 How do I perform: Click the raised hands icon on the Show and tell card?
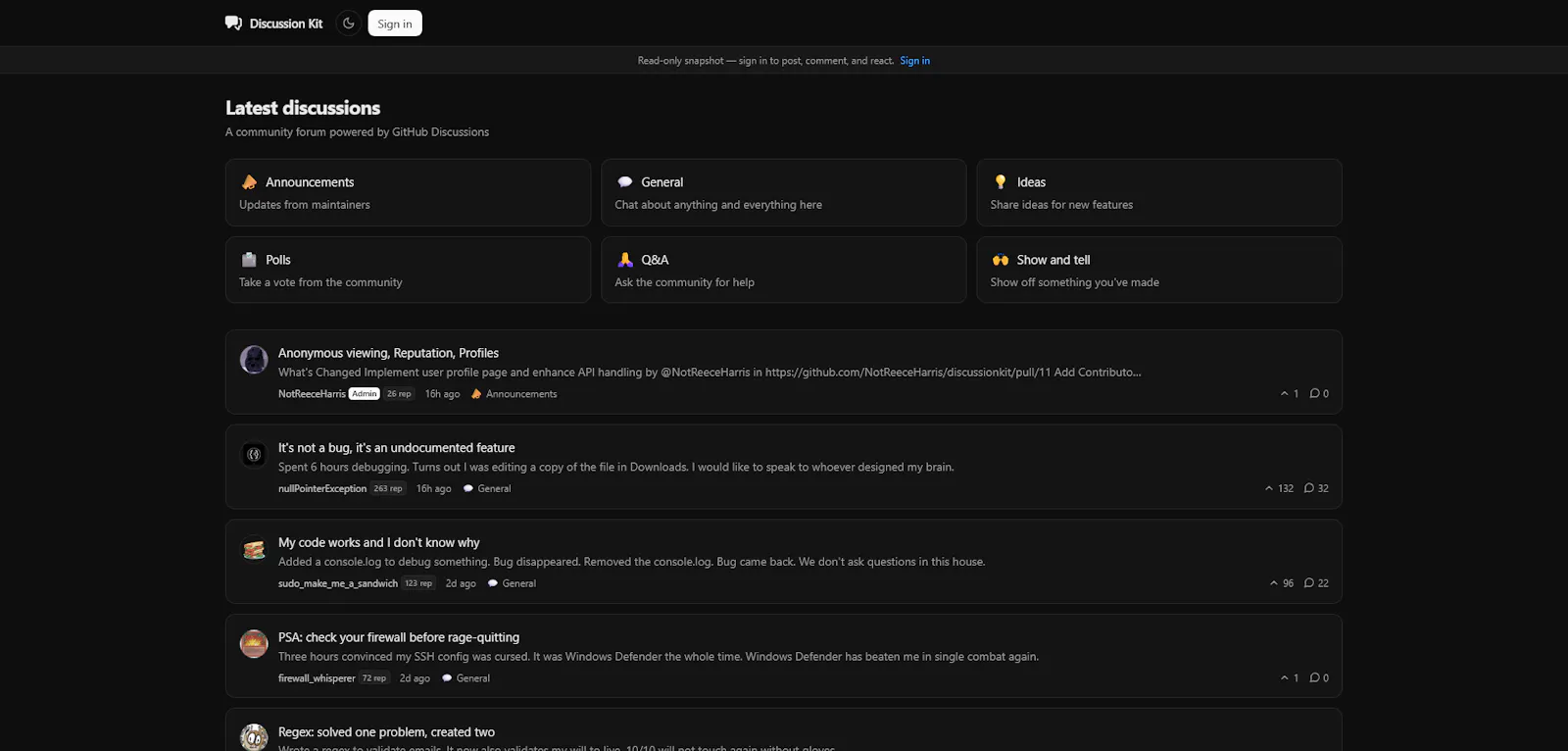[x=1000, y=260]
